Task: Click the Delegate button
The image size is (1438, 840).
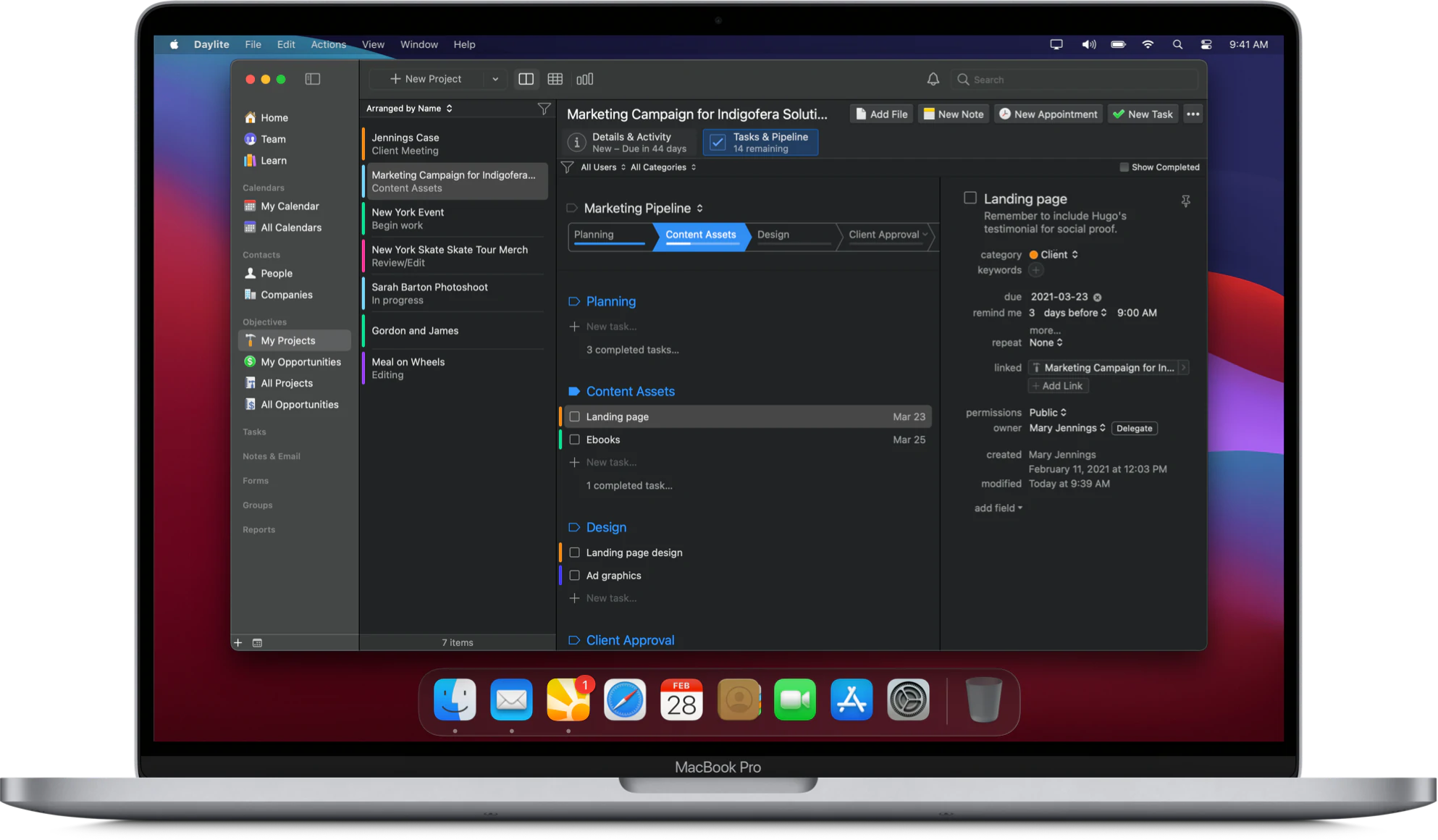Action: (1134, 429)
